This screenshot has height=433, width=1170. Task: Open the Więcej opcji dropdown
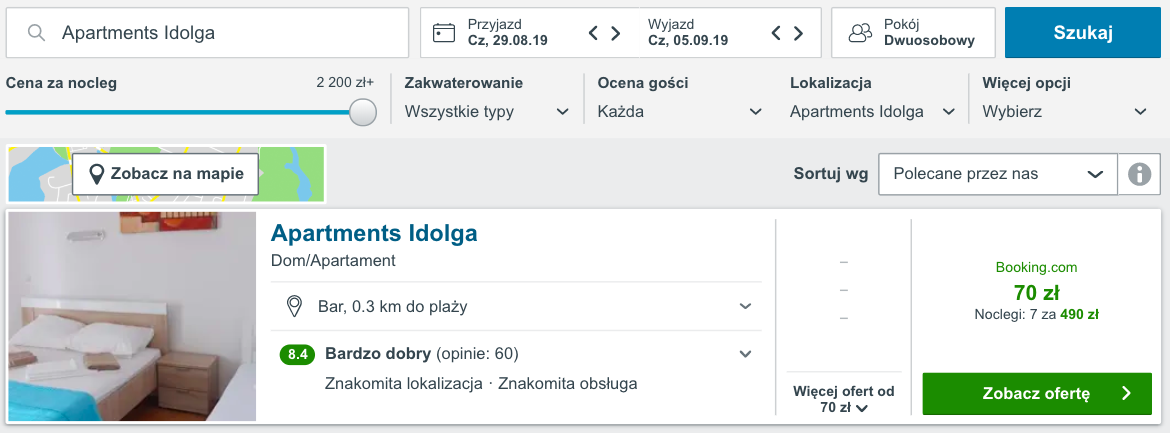coord(1065,112)
